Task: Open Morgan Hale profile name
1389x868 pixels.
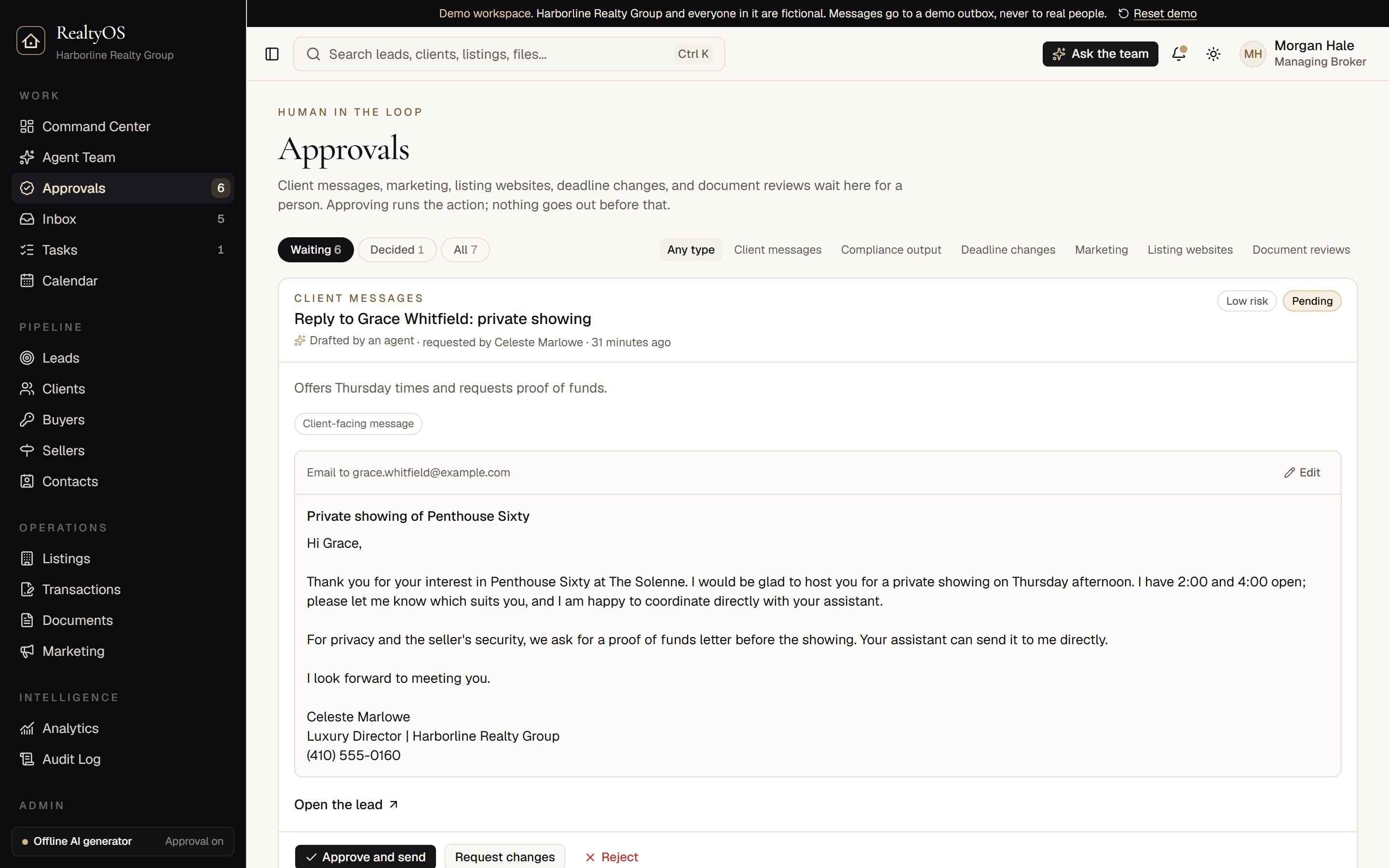Action: 1314,45
